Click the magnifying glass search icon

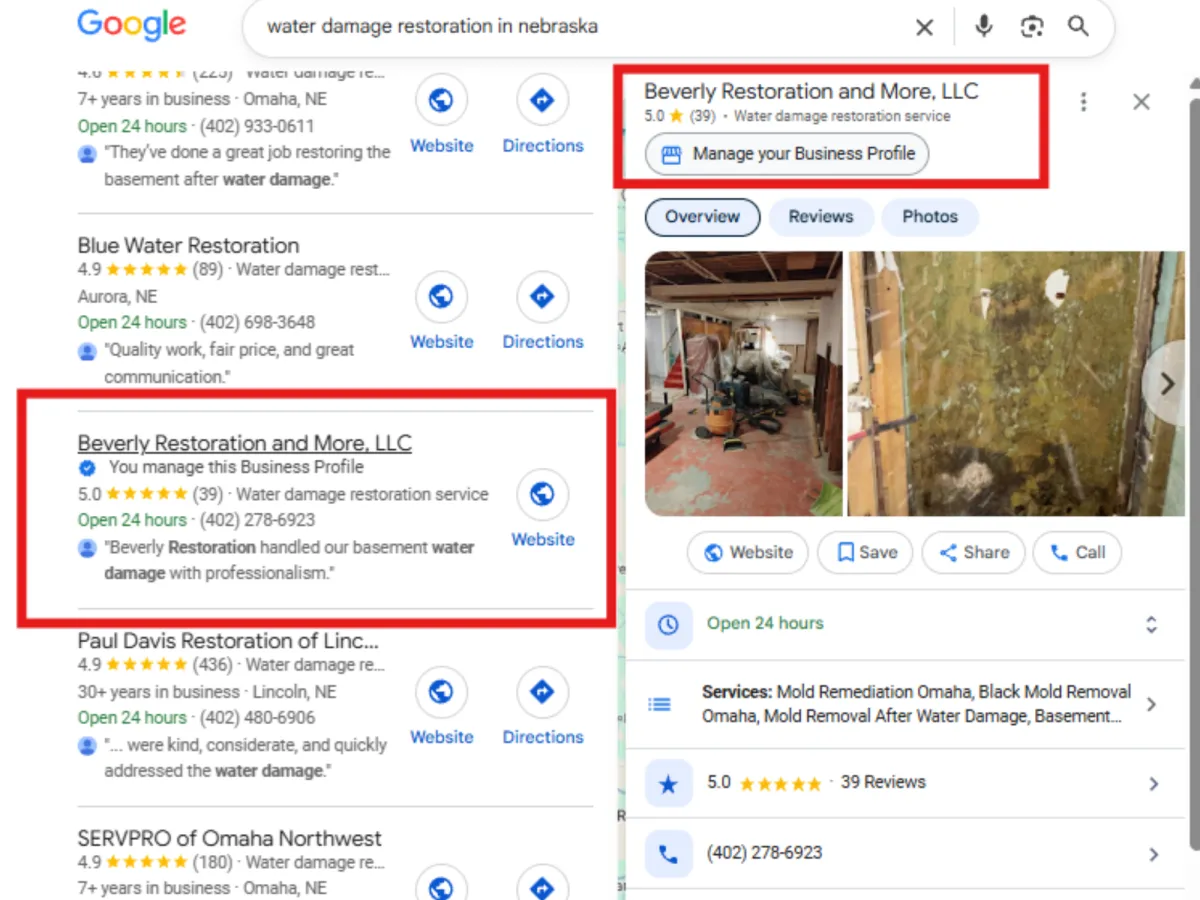(x=1078, y=26)
